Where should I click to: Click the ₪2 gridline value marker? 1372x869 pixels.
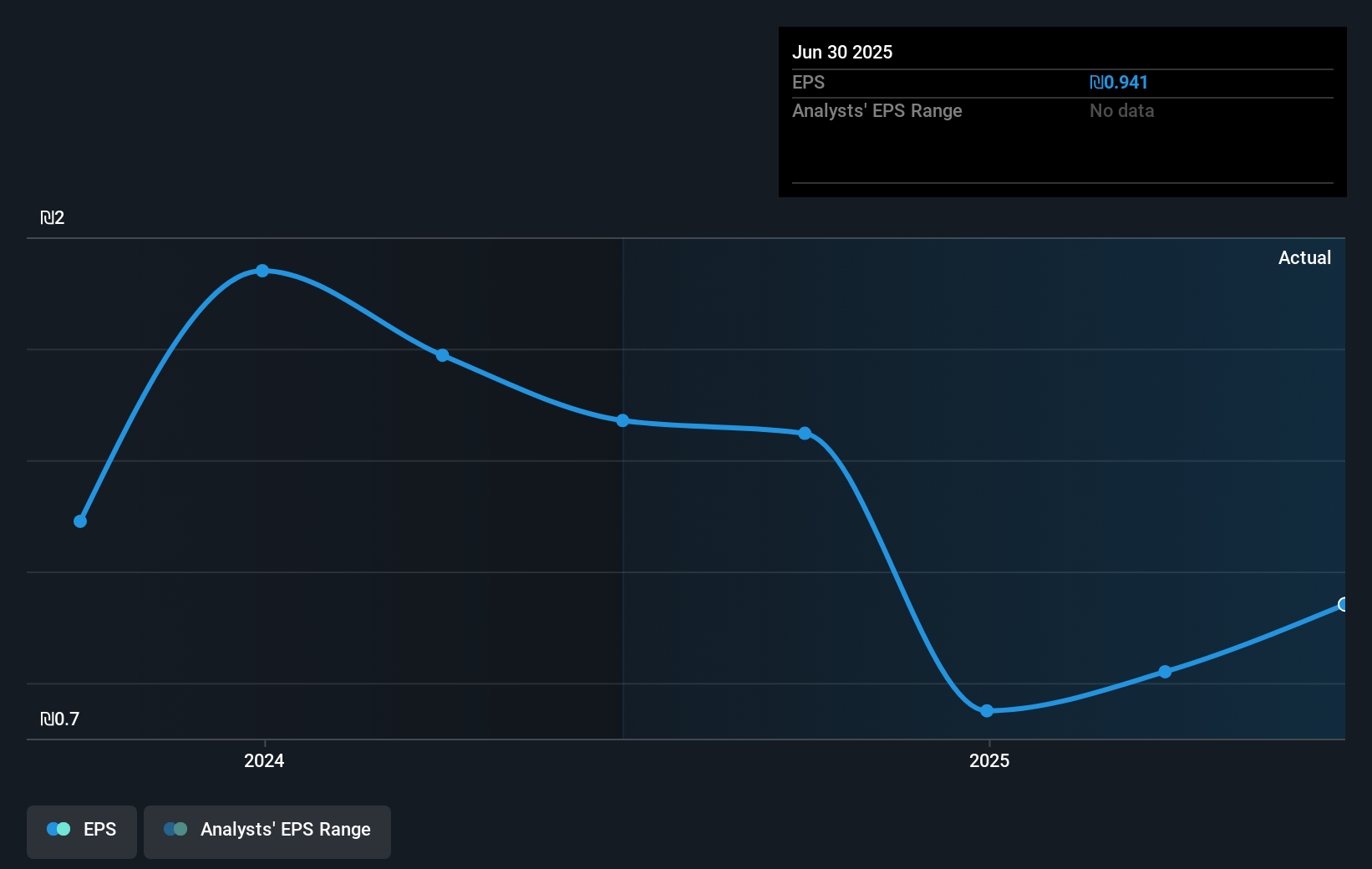pos(53,217)
